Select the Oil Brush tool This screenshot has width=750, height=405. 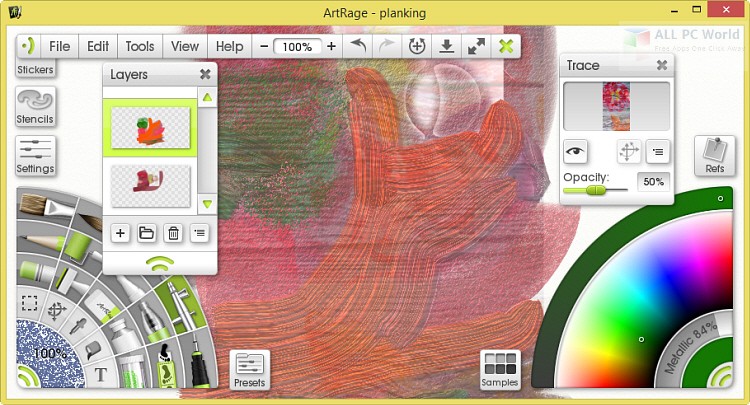[x=45, y=206]
